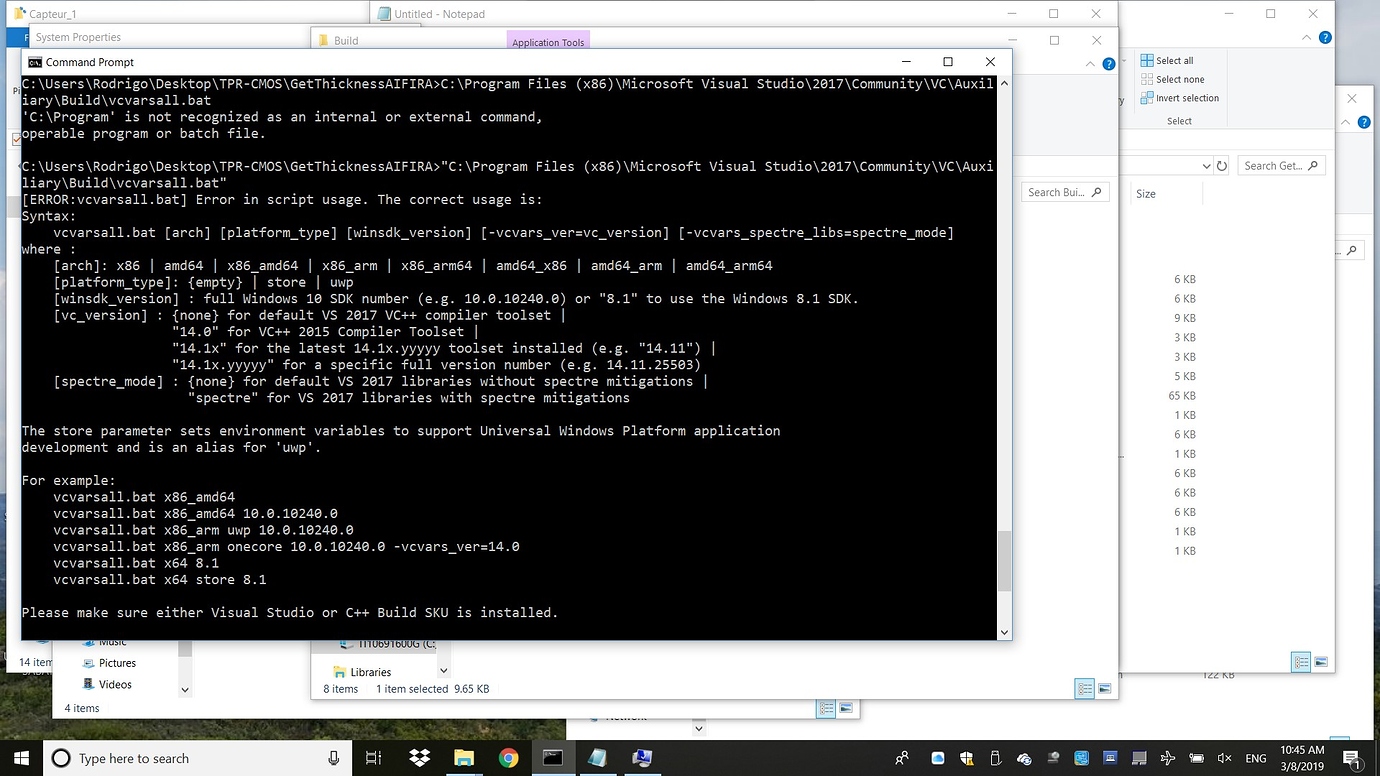The image size is (1380, 776).
Task: Open the address bar dropdown arrow
Action: click(1208, 165)
